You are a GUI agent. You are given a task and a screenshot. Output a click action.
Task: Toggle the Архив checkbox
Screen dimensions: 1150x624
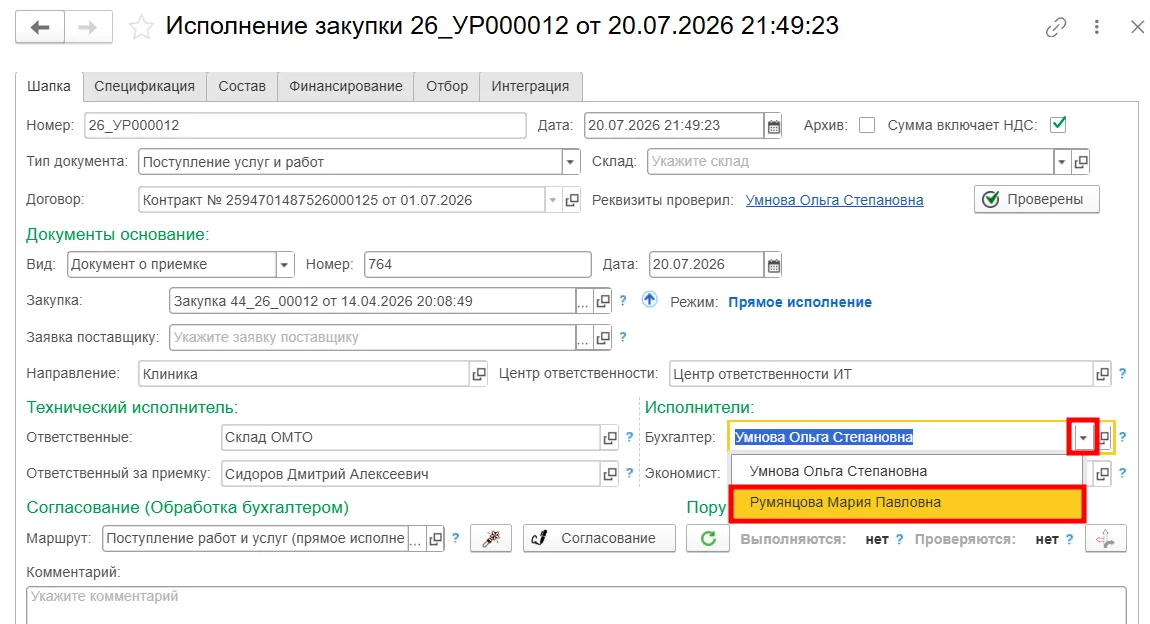(867, 125)
